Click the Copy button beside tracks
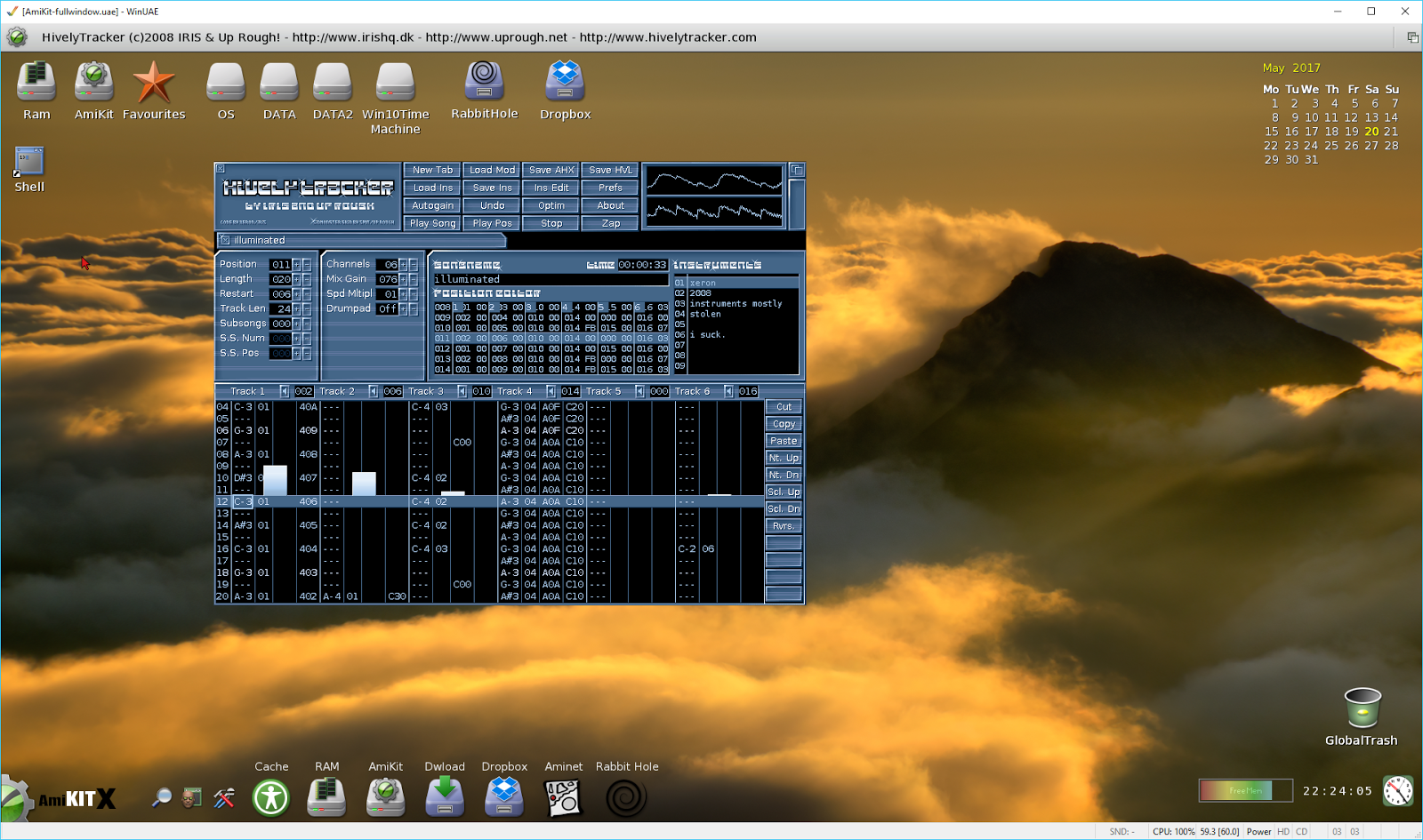 784,424
